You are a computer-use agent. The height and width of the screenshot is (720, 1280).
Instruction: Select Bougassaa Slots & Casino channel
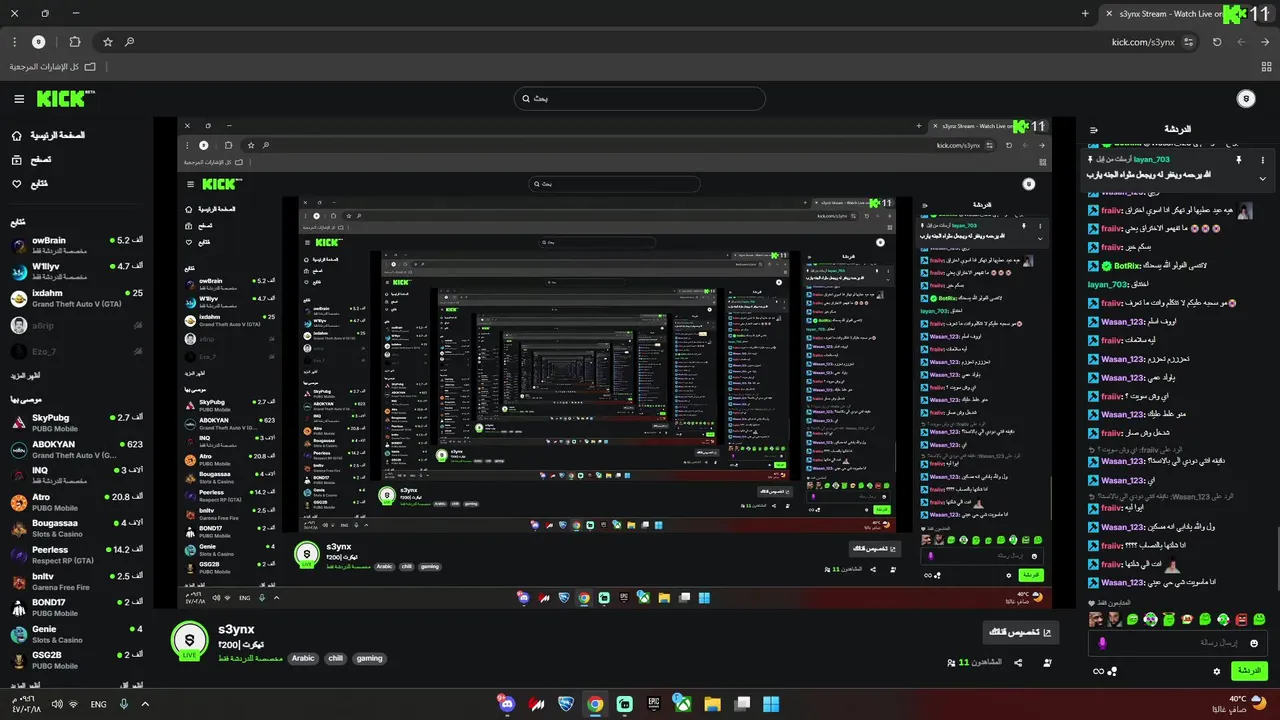tap(76, 528)
